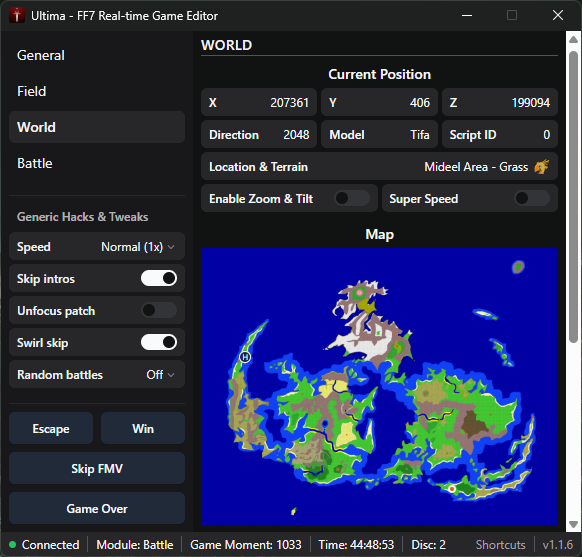Screen dimensions: 582x557
Task: Open the General section
Action: coord(97,56)
